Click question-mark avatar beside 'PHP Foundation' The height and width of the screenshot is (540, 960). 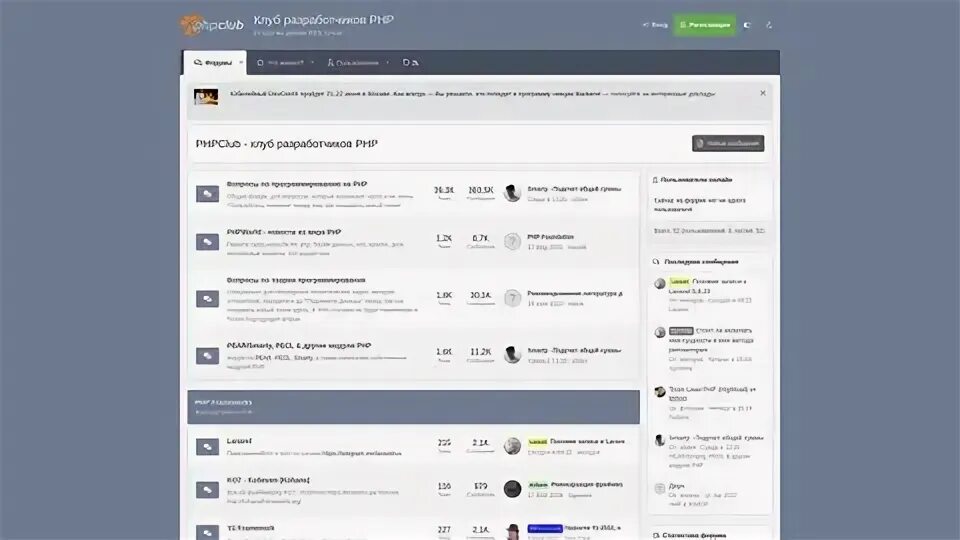512,241
